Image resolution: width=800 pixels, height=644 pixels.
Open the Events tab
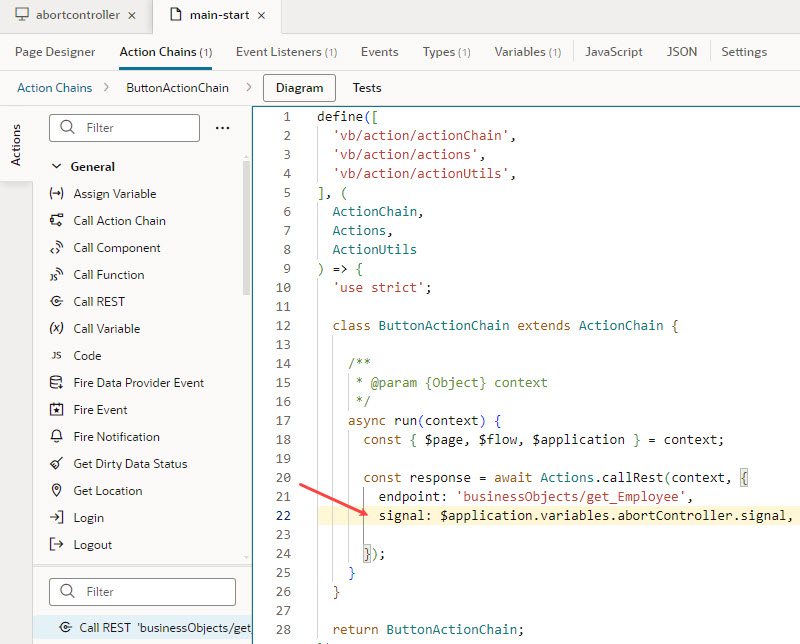coord(380,52)
